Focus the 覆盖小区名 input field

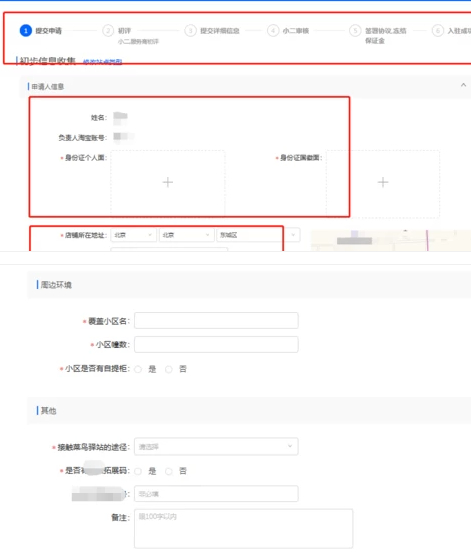point(216,321)
